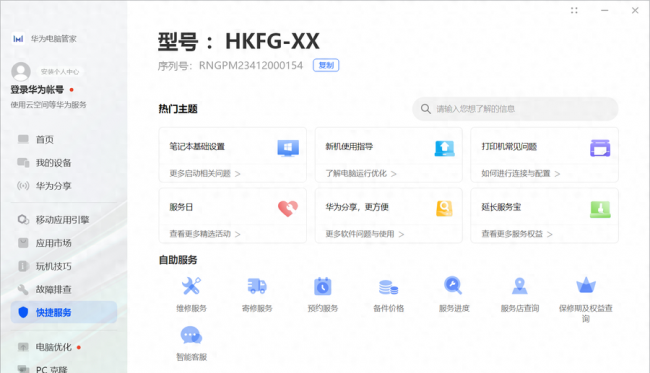
Task: Open the 保修期及权益查询 crown icon
Action: pyautogui.click(x=586, y=285)
